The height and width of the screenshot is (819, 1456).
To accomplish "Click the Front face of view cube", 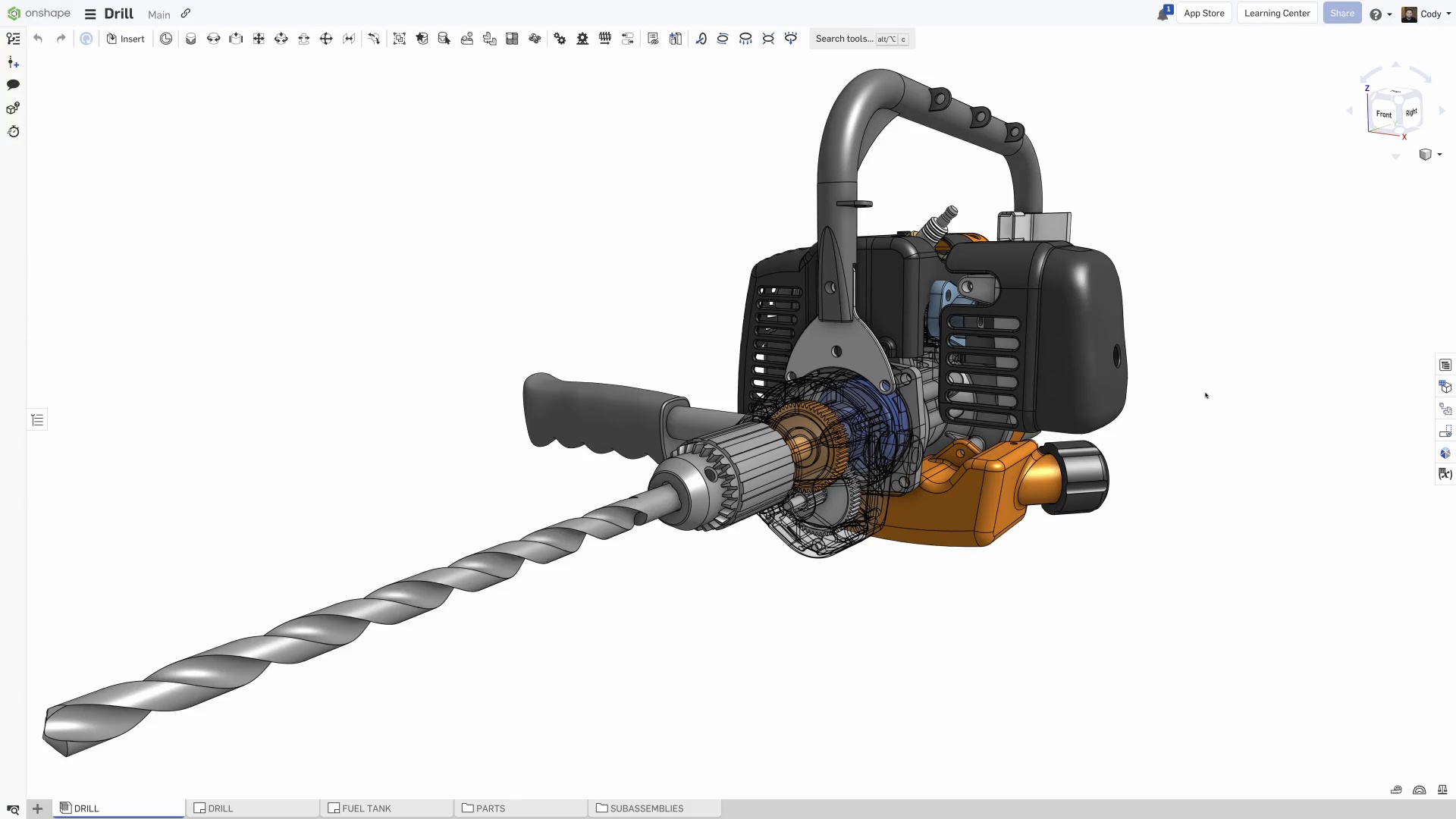I will click(x=1383, y=115).
